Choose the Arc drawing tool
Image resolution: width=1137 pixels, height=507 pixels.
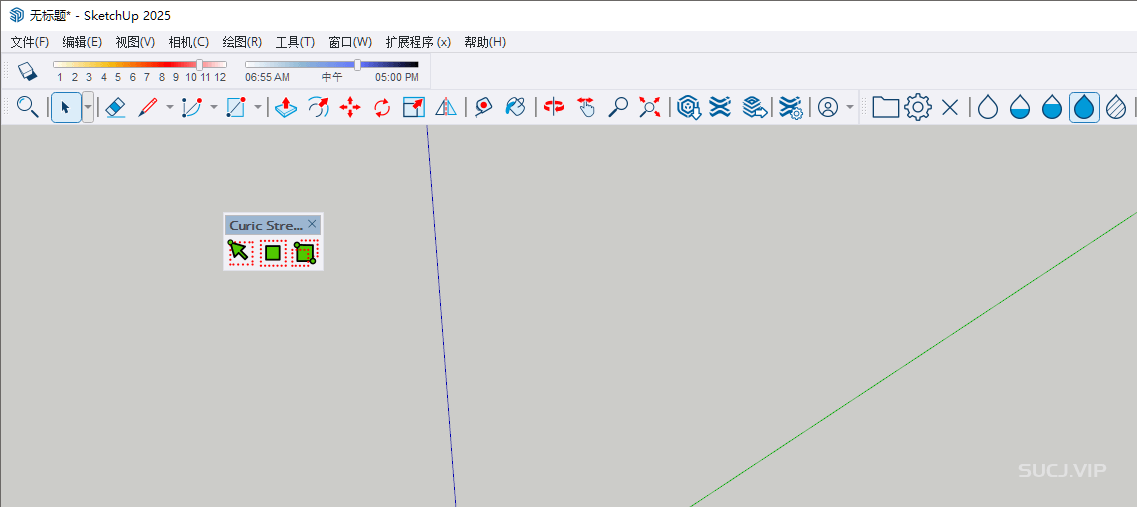191,107
